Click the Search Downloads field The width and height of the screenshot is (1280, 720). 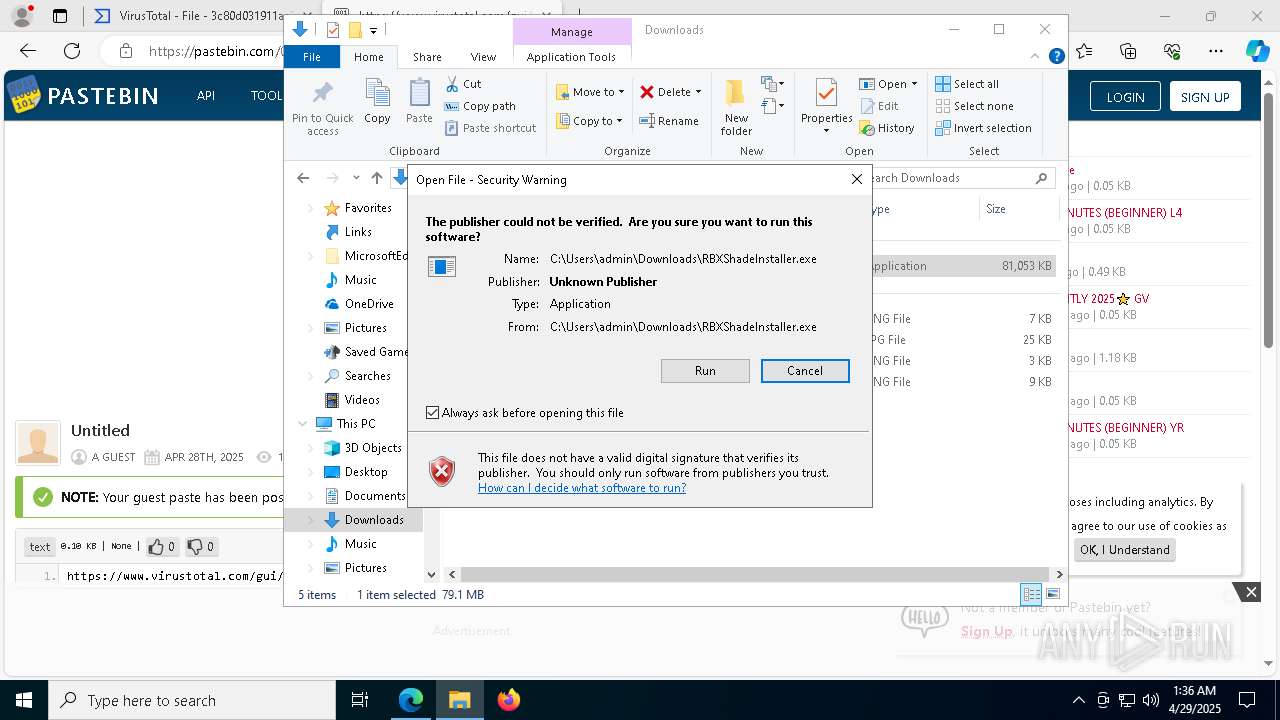(x=955, y=178)
